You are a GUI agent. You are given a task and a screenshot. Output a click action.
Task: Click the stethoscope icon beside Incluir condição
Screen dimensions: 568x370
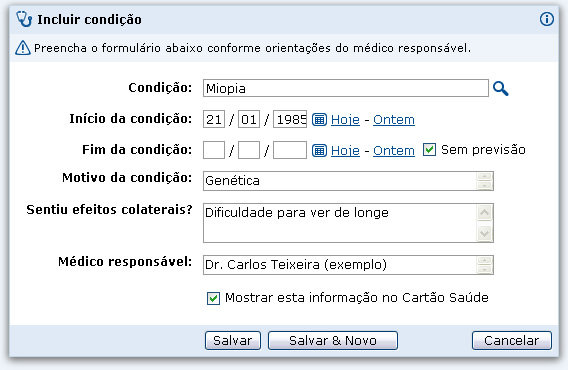(x=24, y=19)
